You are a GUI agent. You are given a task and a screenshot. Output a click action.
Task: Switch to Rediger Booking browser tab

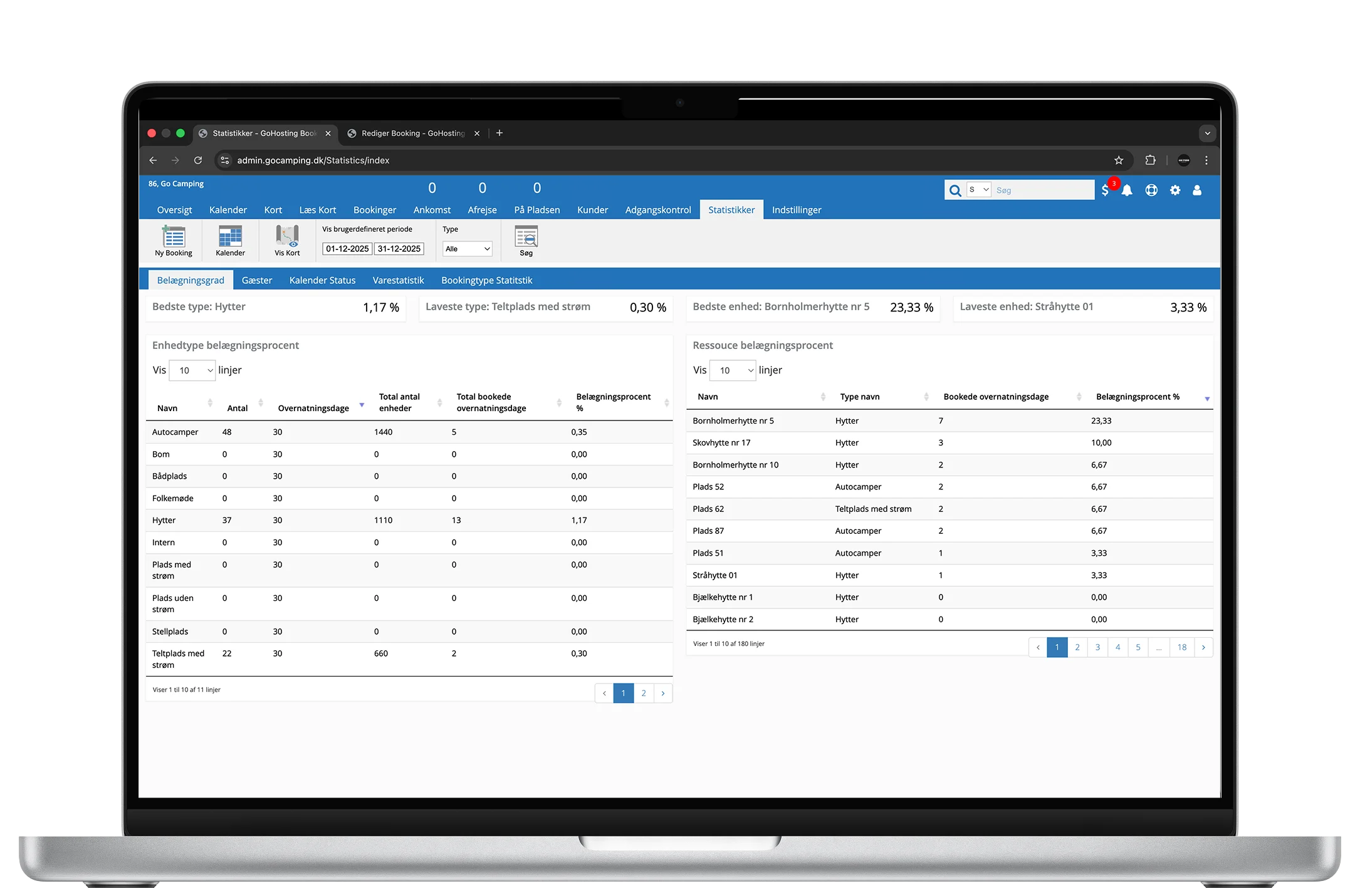click(x=413, y=133)
